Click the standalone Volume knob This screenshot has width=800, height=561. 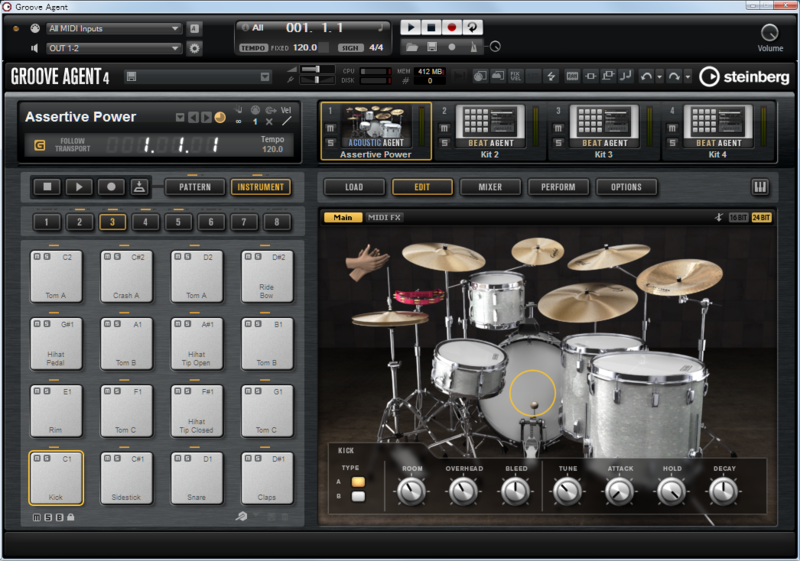click(x=769, y=33)
